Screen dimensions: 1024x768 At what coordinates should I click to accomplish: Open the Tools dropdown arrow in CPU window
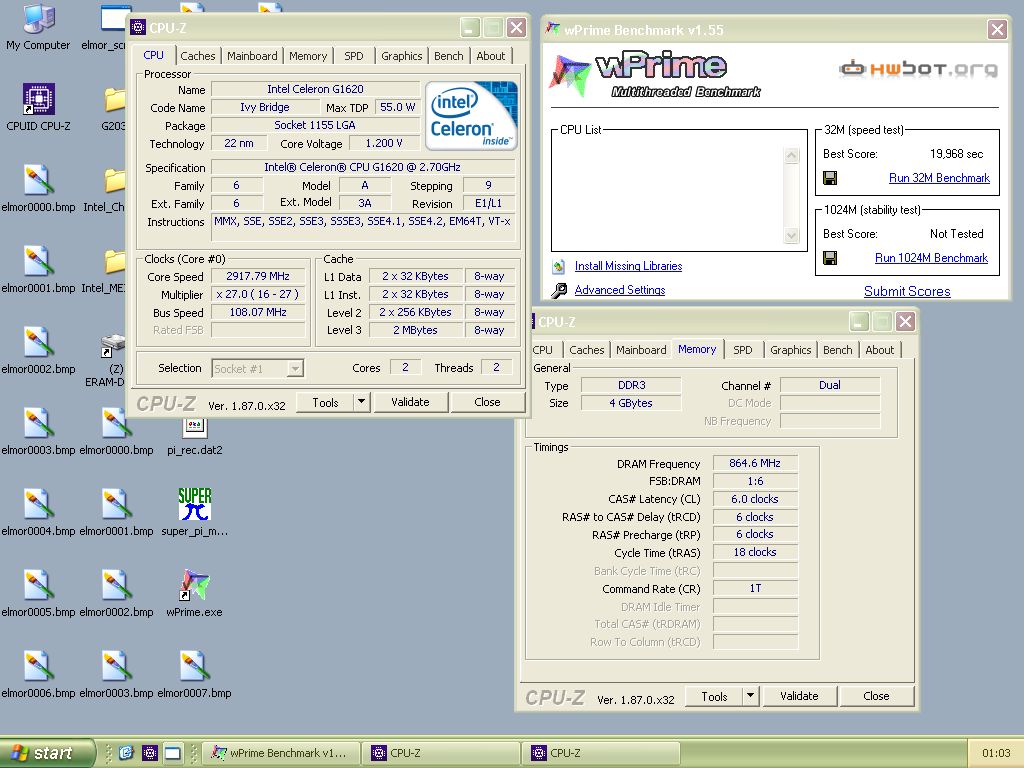point(361,402)
